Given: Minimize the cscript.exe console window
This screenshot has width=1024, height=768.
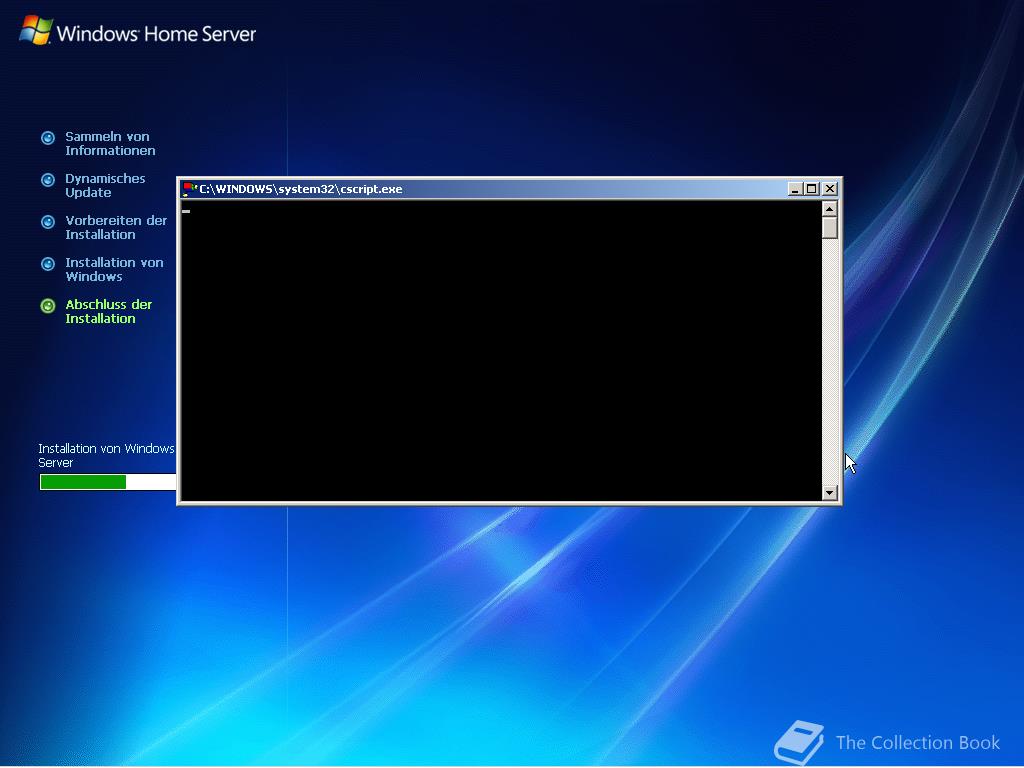Looking at the screenshot, I should point(795,189).
